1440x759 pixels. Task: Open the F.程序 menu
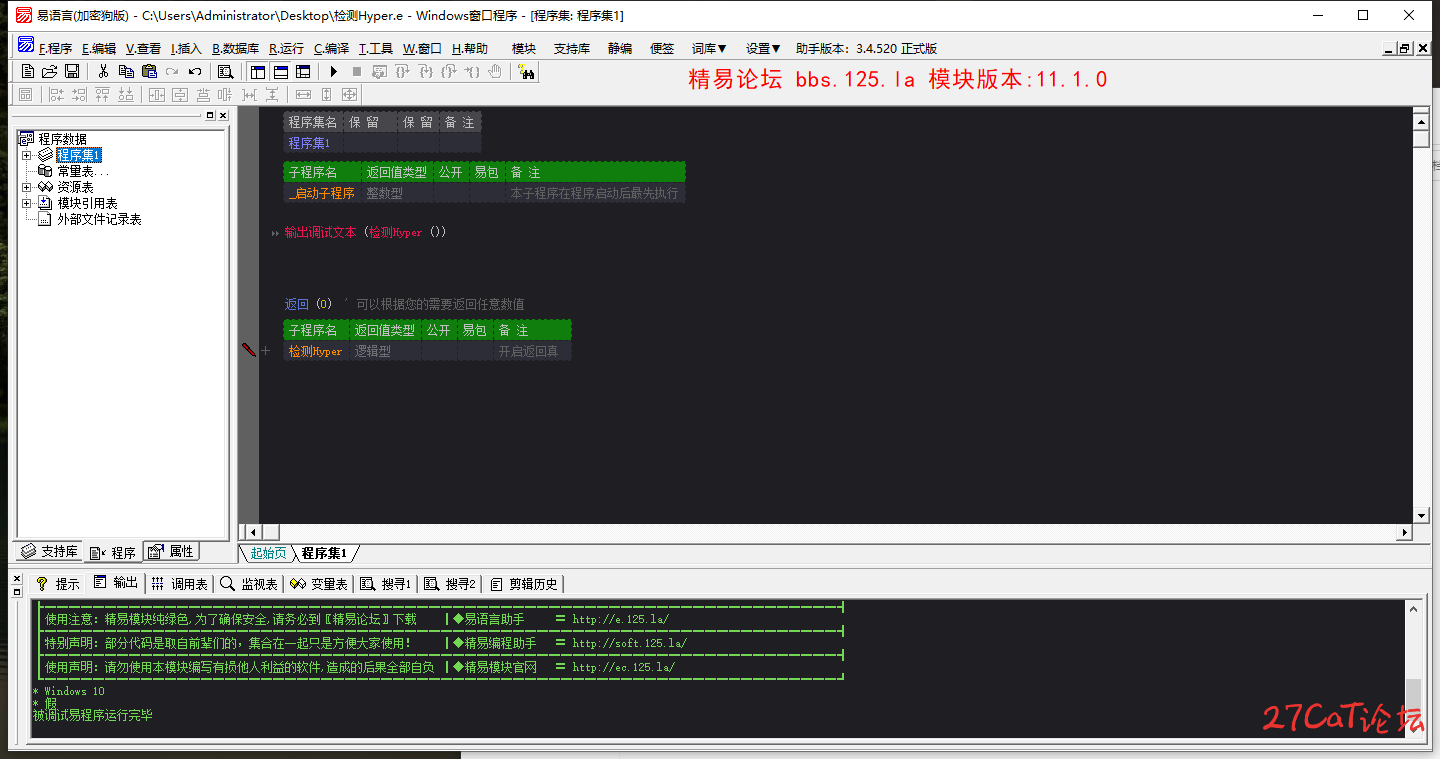[x=55, y=48]
